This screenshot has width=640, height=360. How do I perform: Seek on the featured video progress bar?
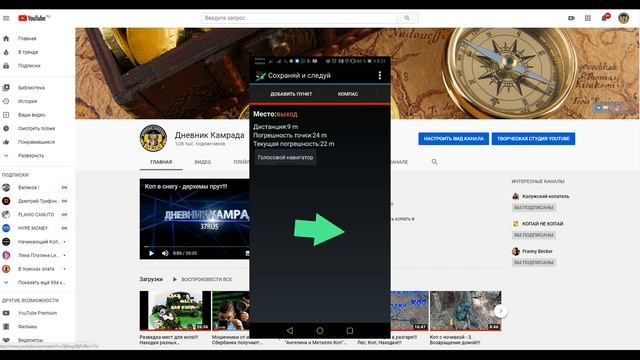[x=196, y=247]
